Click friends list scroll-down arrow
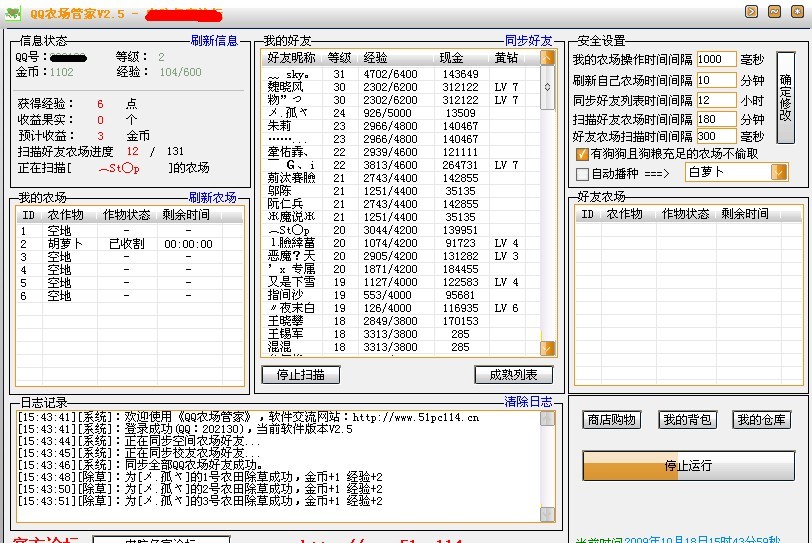The width and height of the screenshot is (812, 543). (x=547, y=348)
